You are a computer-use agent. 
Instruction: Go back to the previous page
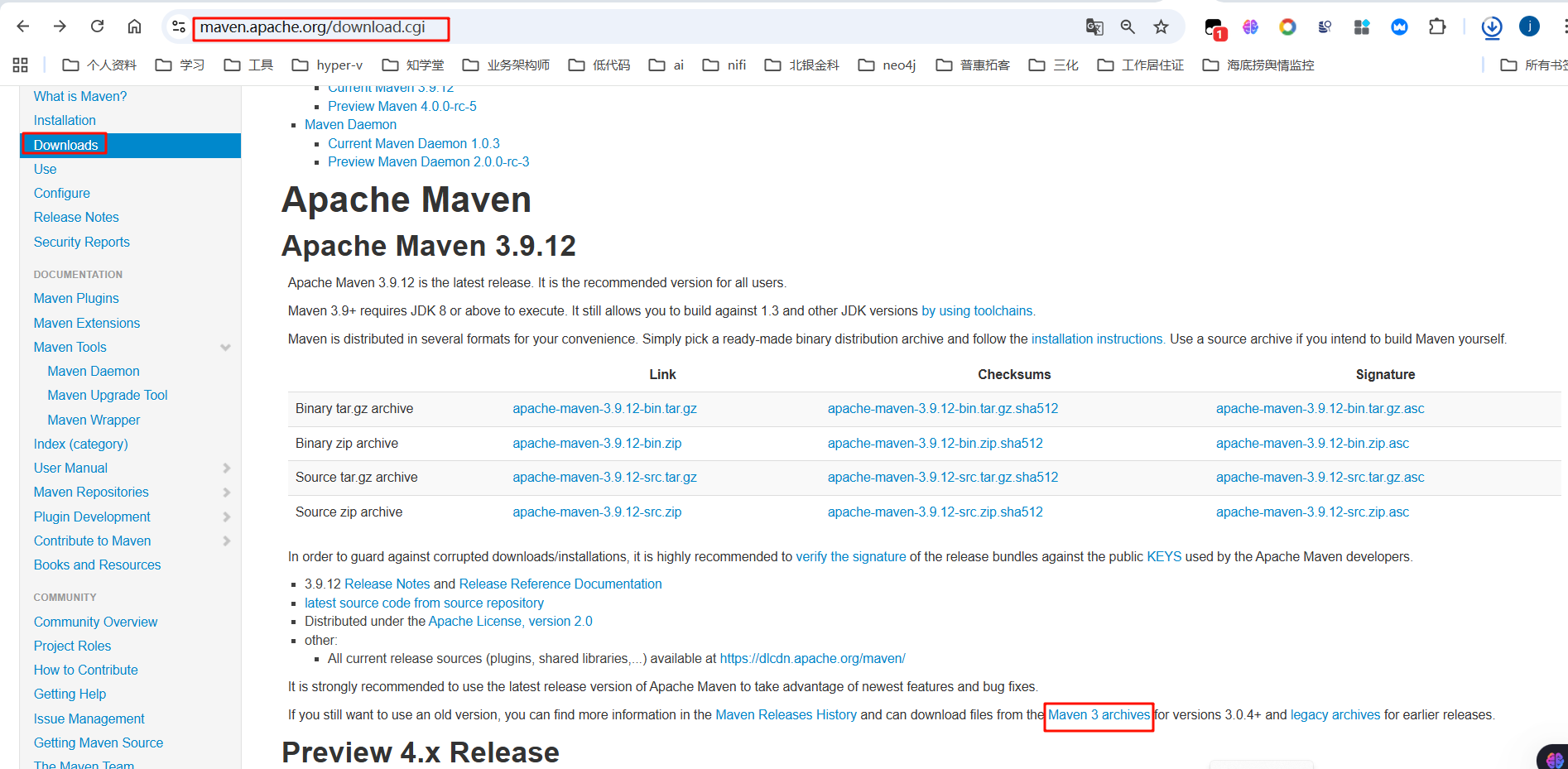pyautogui.click(x=23, y=26)
